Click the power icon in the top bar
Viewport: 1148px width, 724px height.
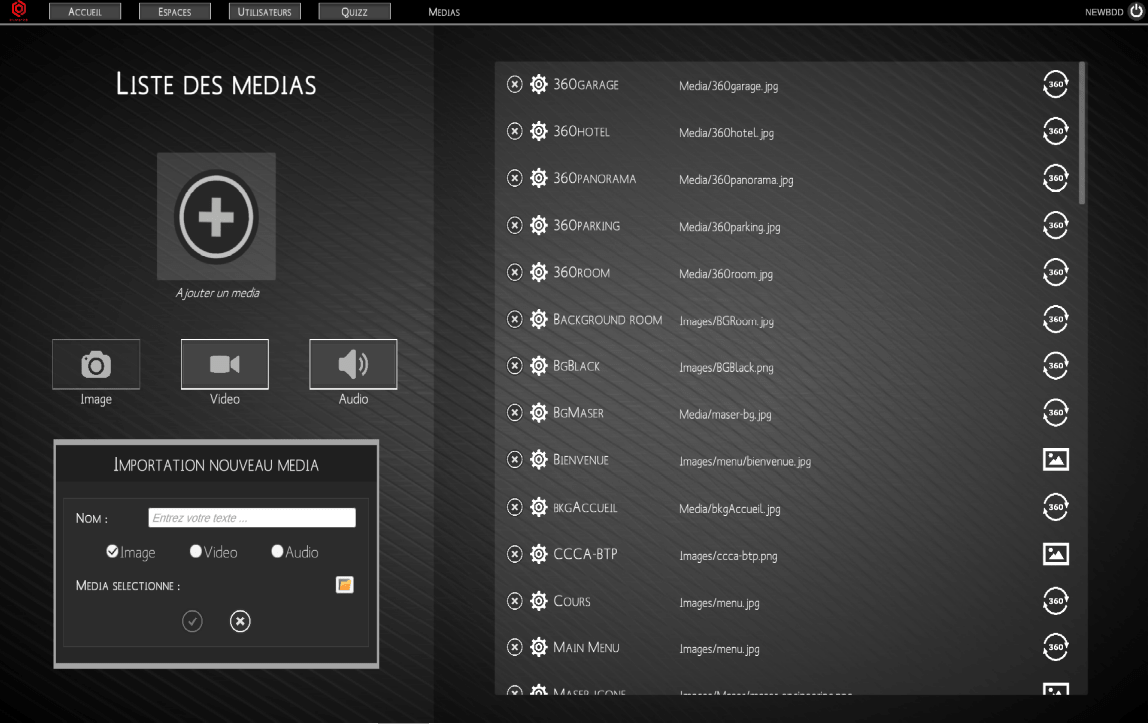(x=1135, y=12)
